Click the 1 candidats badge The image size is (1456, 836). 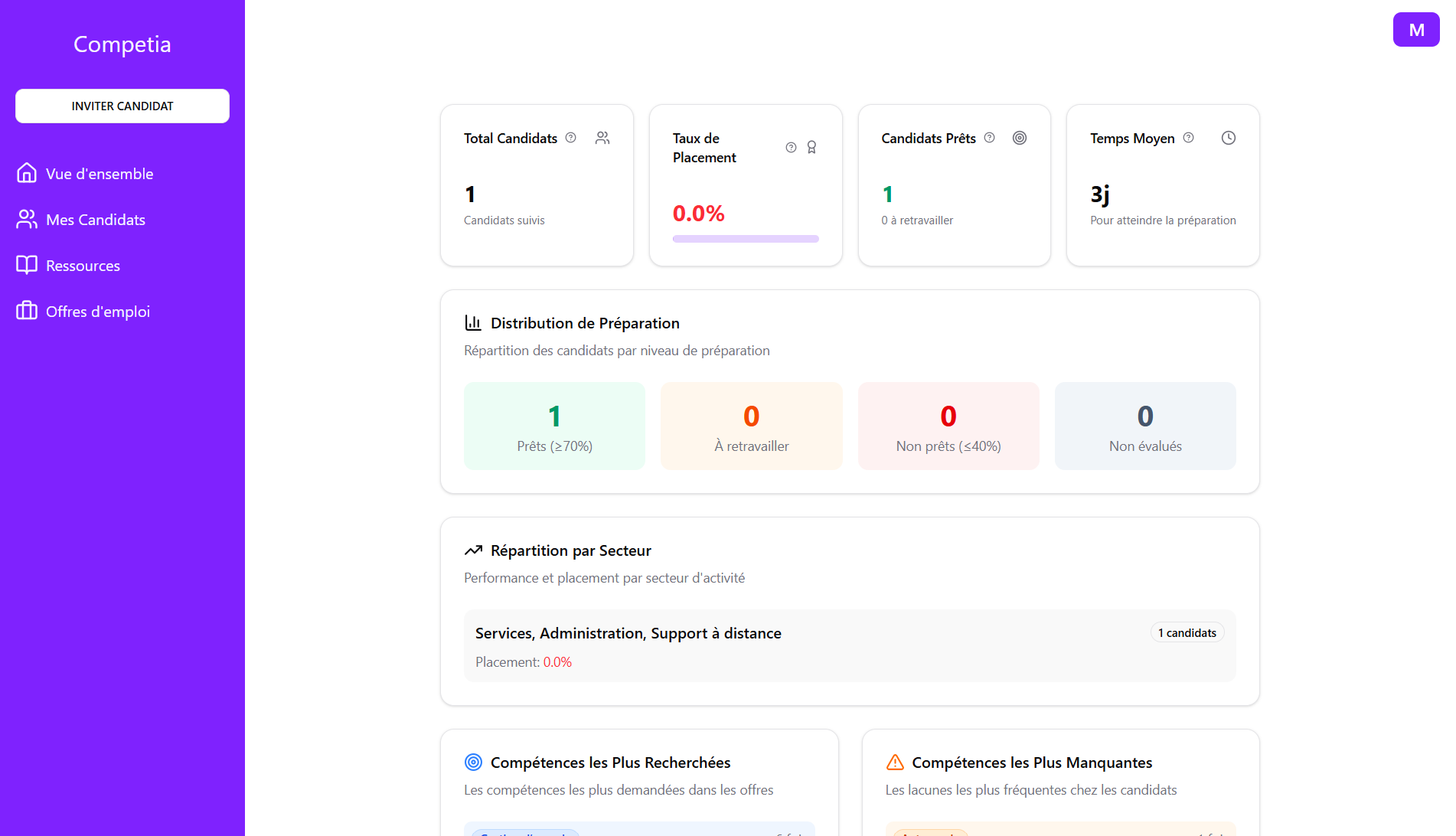pyautogui.click(x=1187, y=633)
